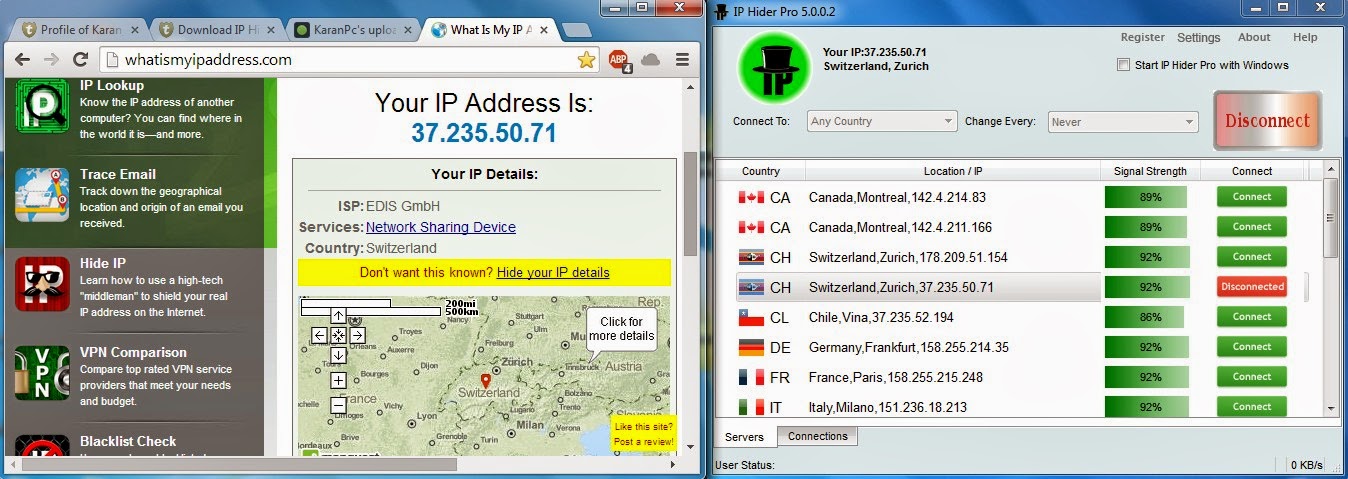Click the VPN Comparison sidebar icon

(x=42, y=373)
